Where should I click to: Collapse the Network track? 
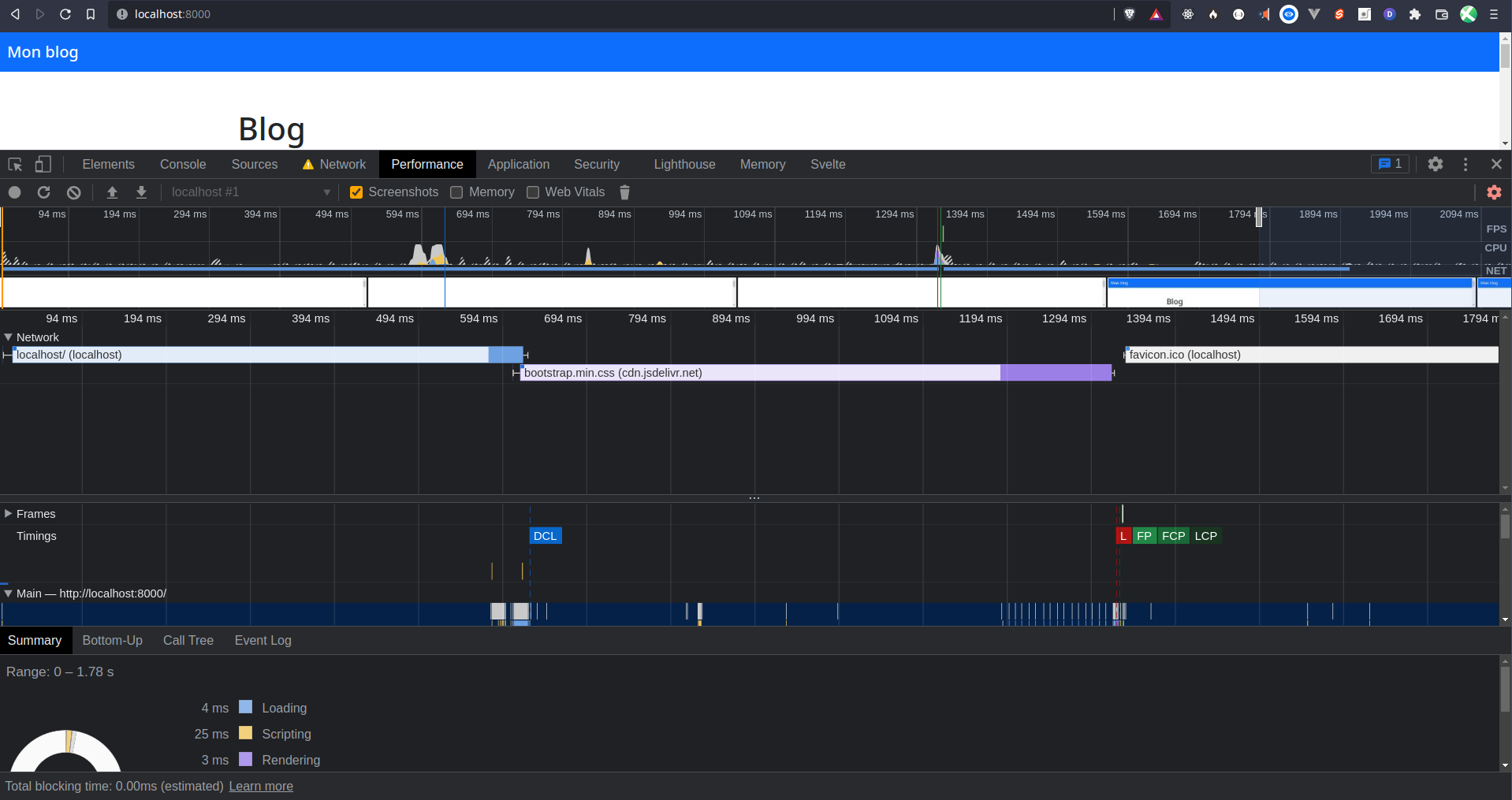point(9,337)
